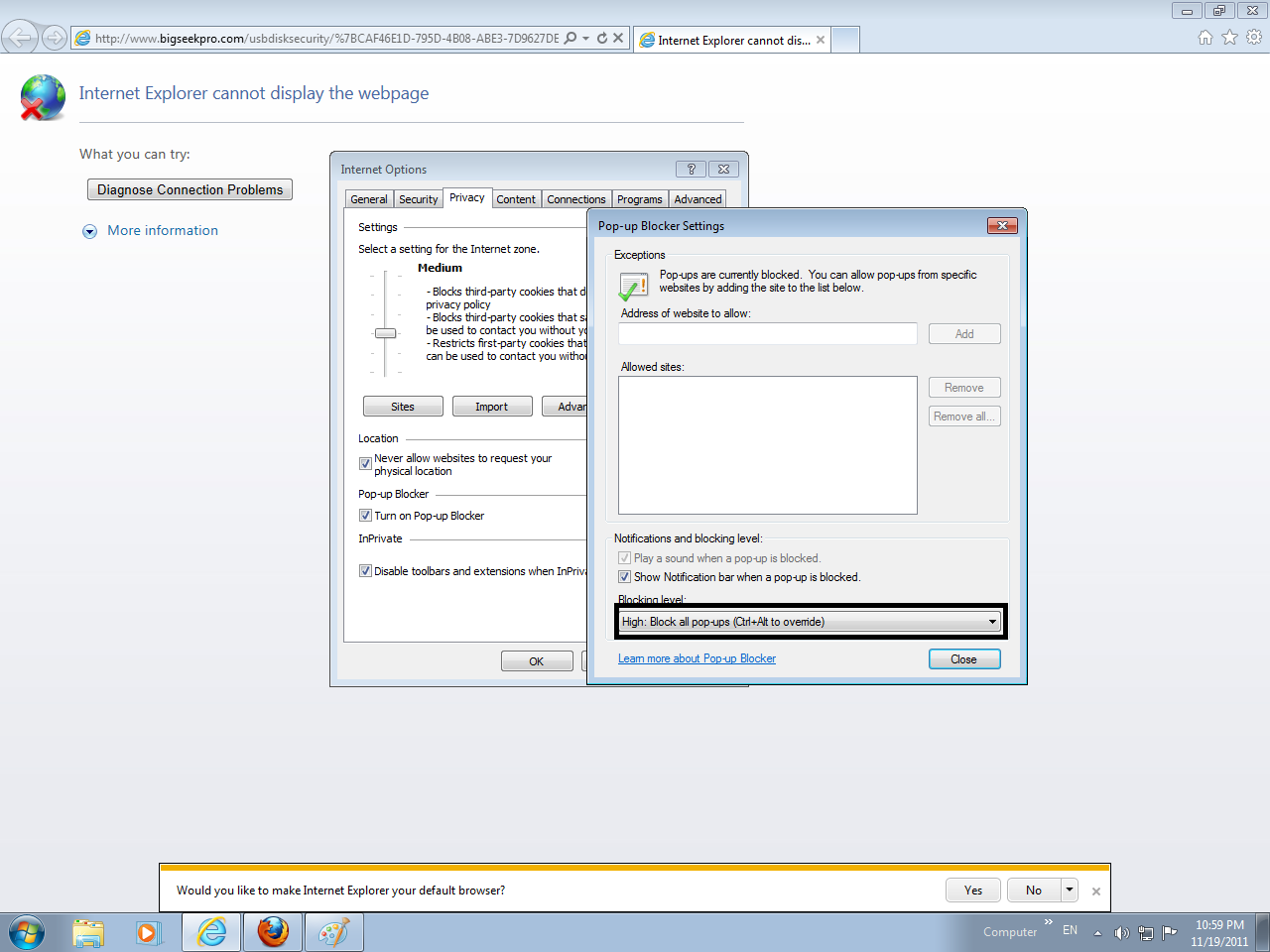Image resolution: width=1270 pixels, height=952 pixels.
Task: Dismiss the default browser notification bar
Action: pyautogui.click(x=1096, y=892)
